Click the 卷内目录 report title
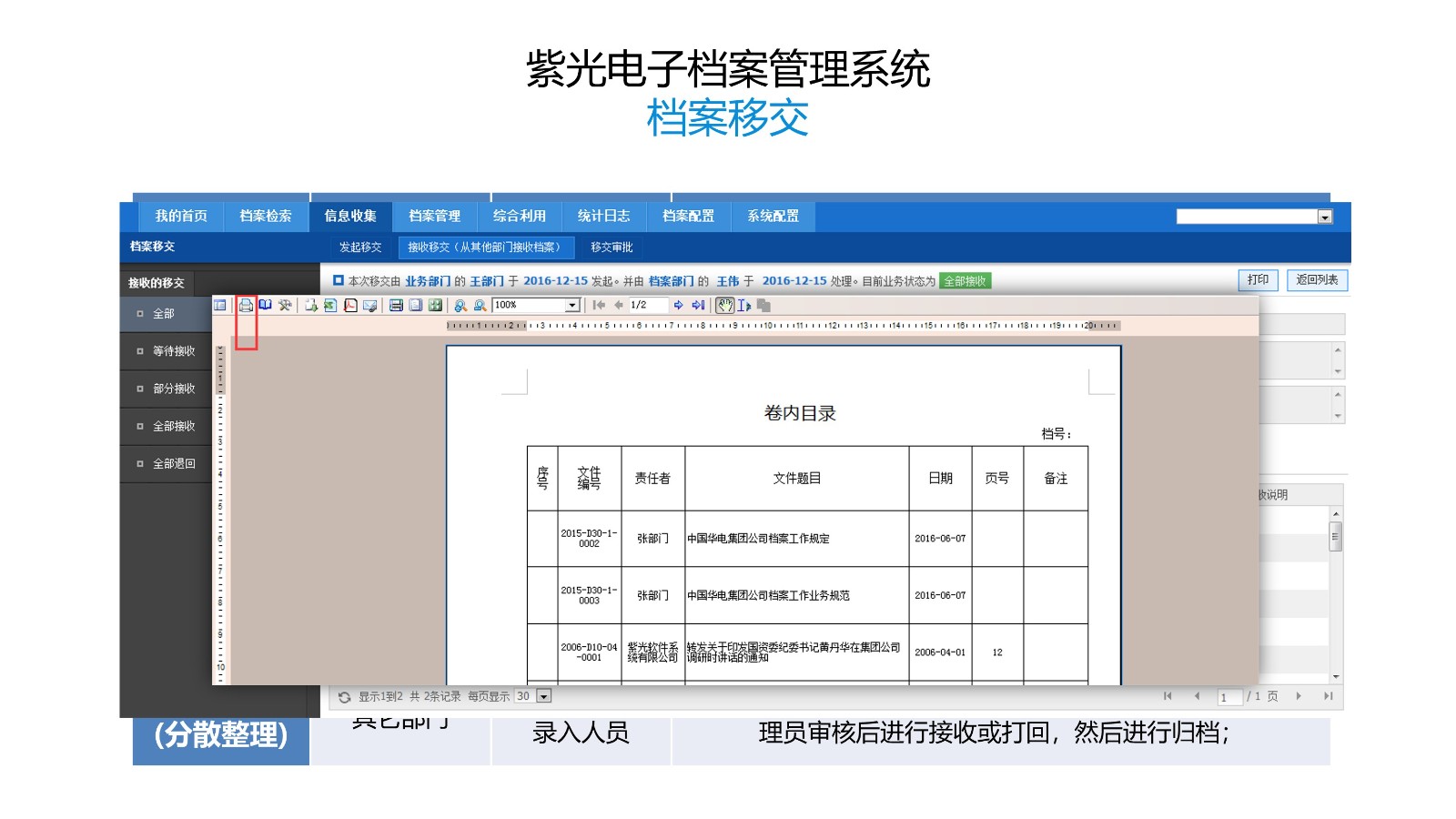The image size is (1456, 819). tap(800, 413)
